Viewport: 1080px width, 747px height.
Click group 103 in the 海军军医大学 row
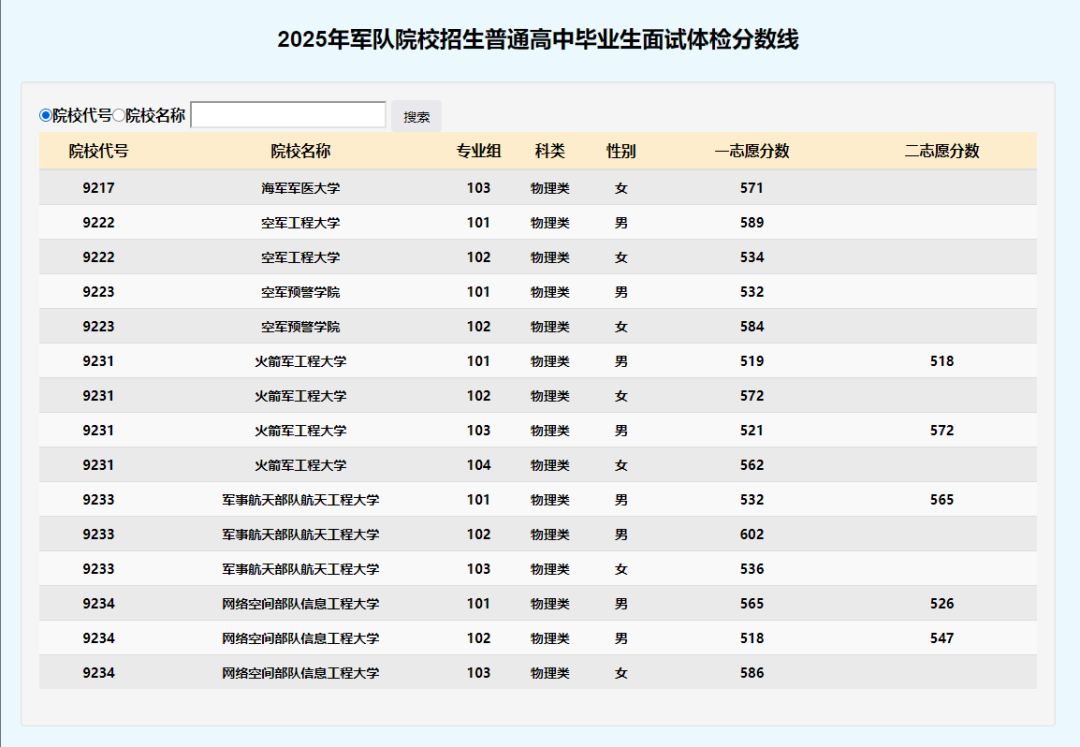(x=479, y=188)
